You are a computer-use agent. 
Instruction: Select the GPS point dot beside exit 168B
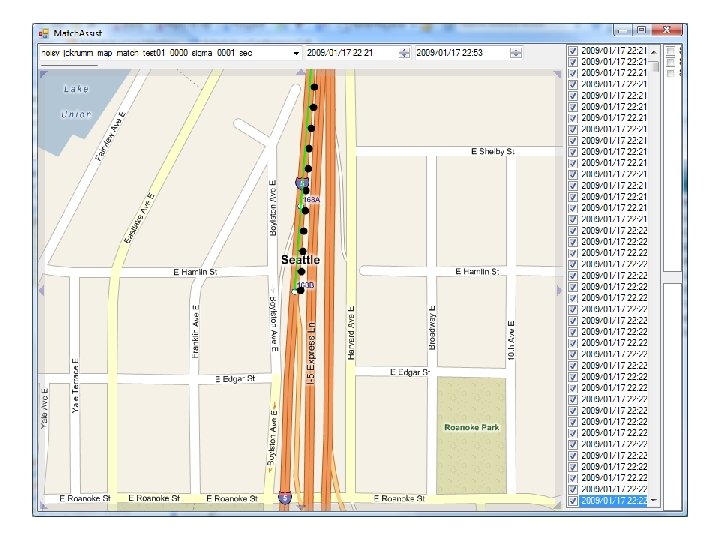[300, 291]
